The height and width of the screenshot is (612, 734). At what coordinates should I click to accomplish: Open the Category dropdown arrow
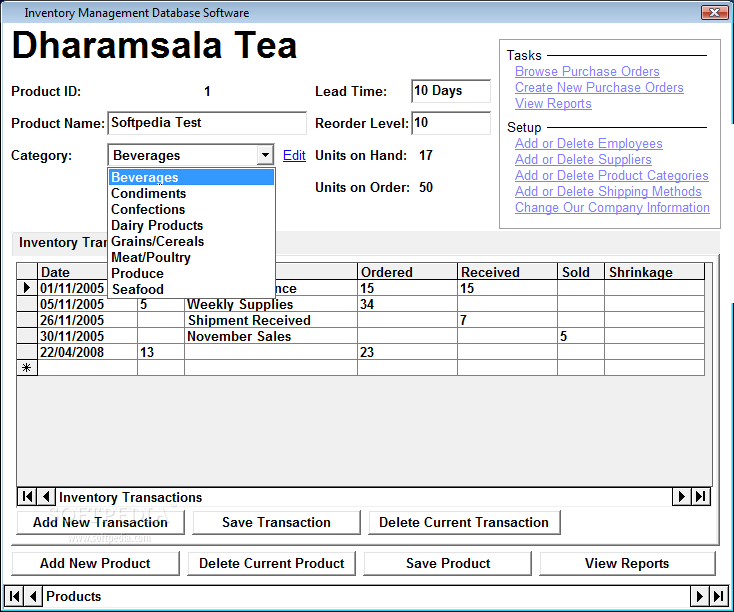(265, 155)
